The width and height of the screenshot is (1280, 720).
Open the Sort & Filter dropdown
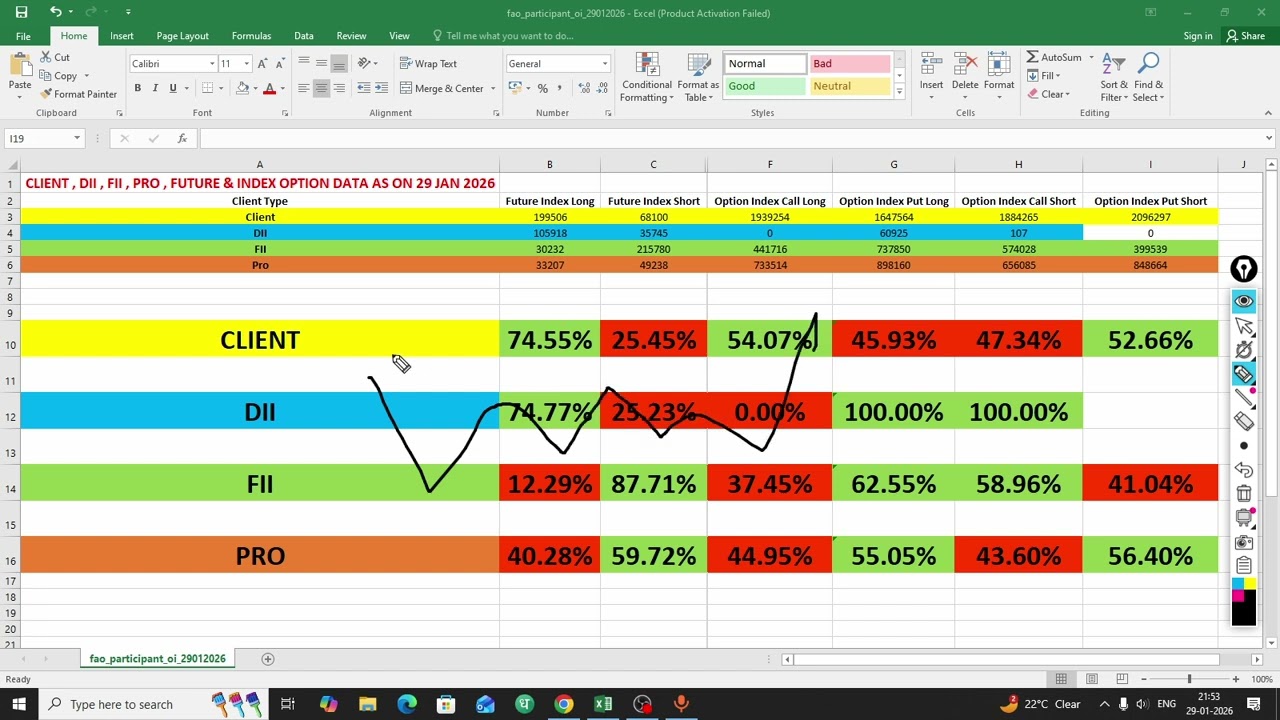(x=1113, y=75)
